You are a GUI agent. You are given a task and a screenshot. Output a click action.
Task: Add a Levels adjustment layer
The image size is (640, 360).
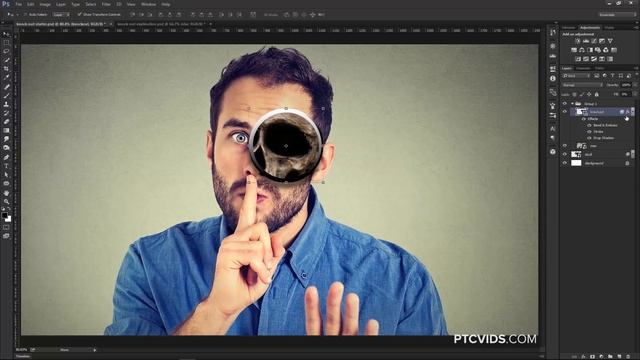click(586, 41)
